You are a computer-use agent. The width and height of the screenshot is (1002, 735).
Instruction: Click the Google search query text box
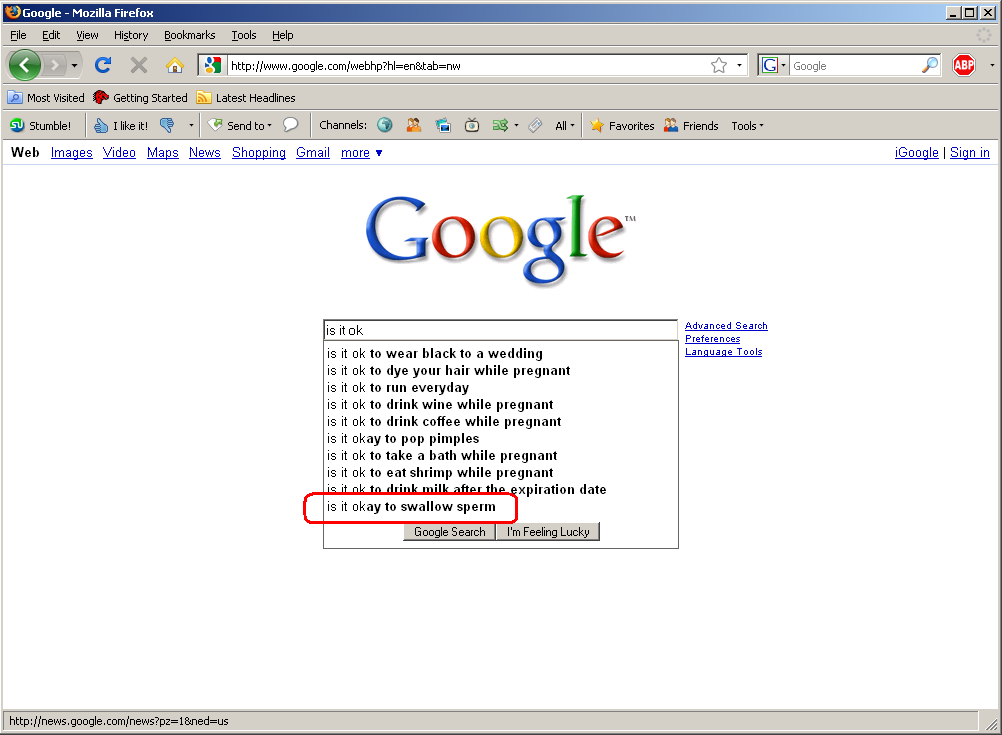pyautogui.click(x=500, y=330)
